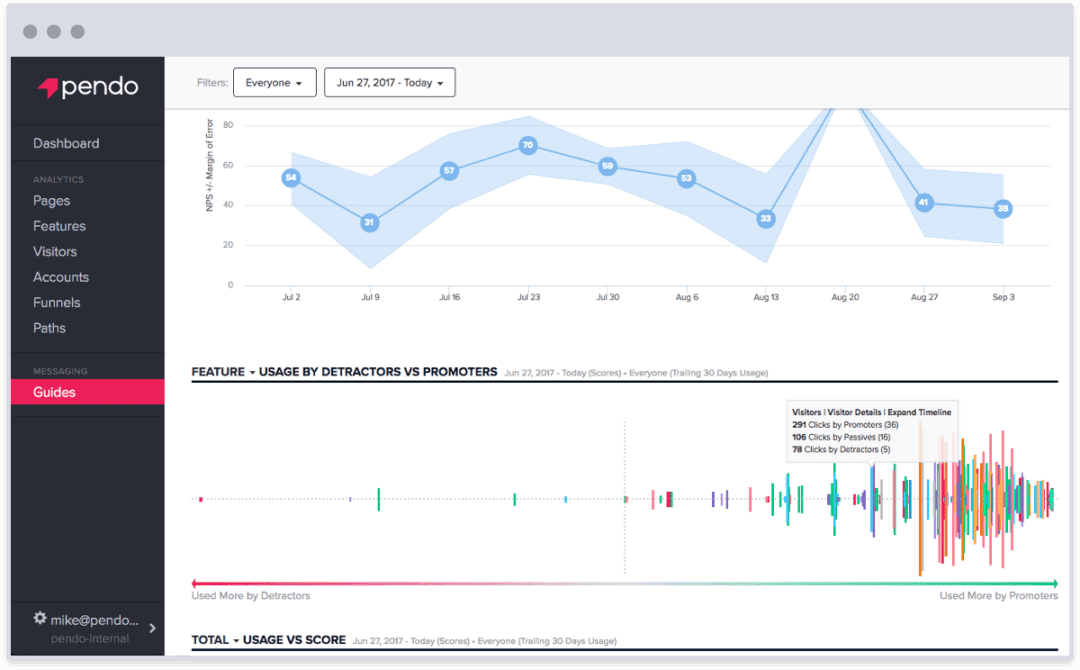Select Features in the sidebar
Viewport: 1080px width, 670px height.
pyautogui.click(x=59, y=226)
